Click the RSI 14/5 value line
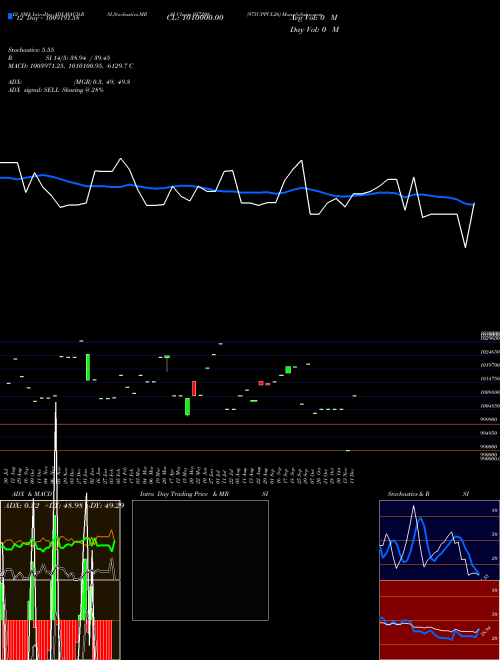Screen dimensions: 500x660 point(59,58)
